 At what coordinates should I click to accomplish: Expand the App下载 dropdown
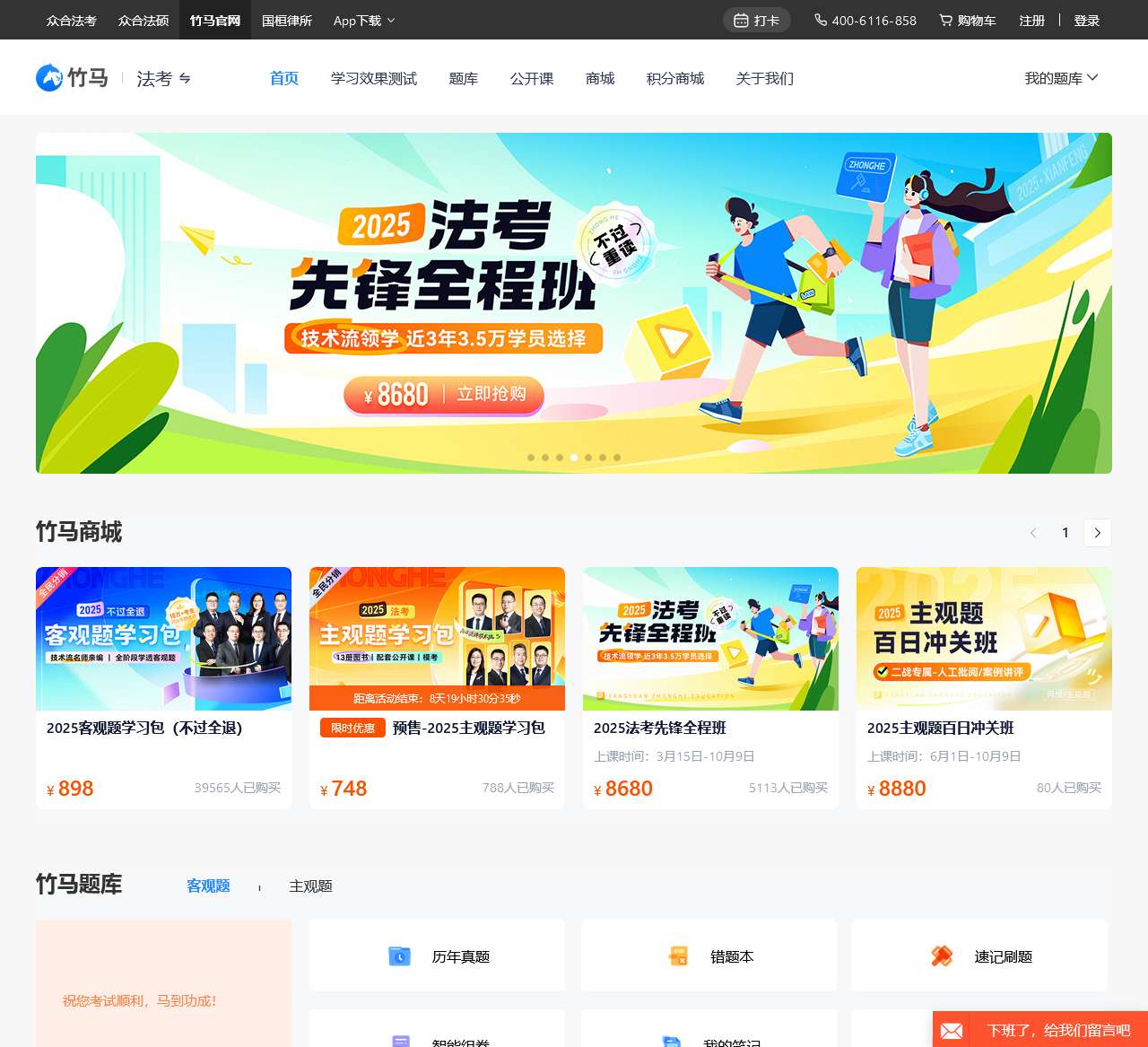tap(364, 20)
